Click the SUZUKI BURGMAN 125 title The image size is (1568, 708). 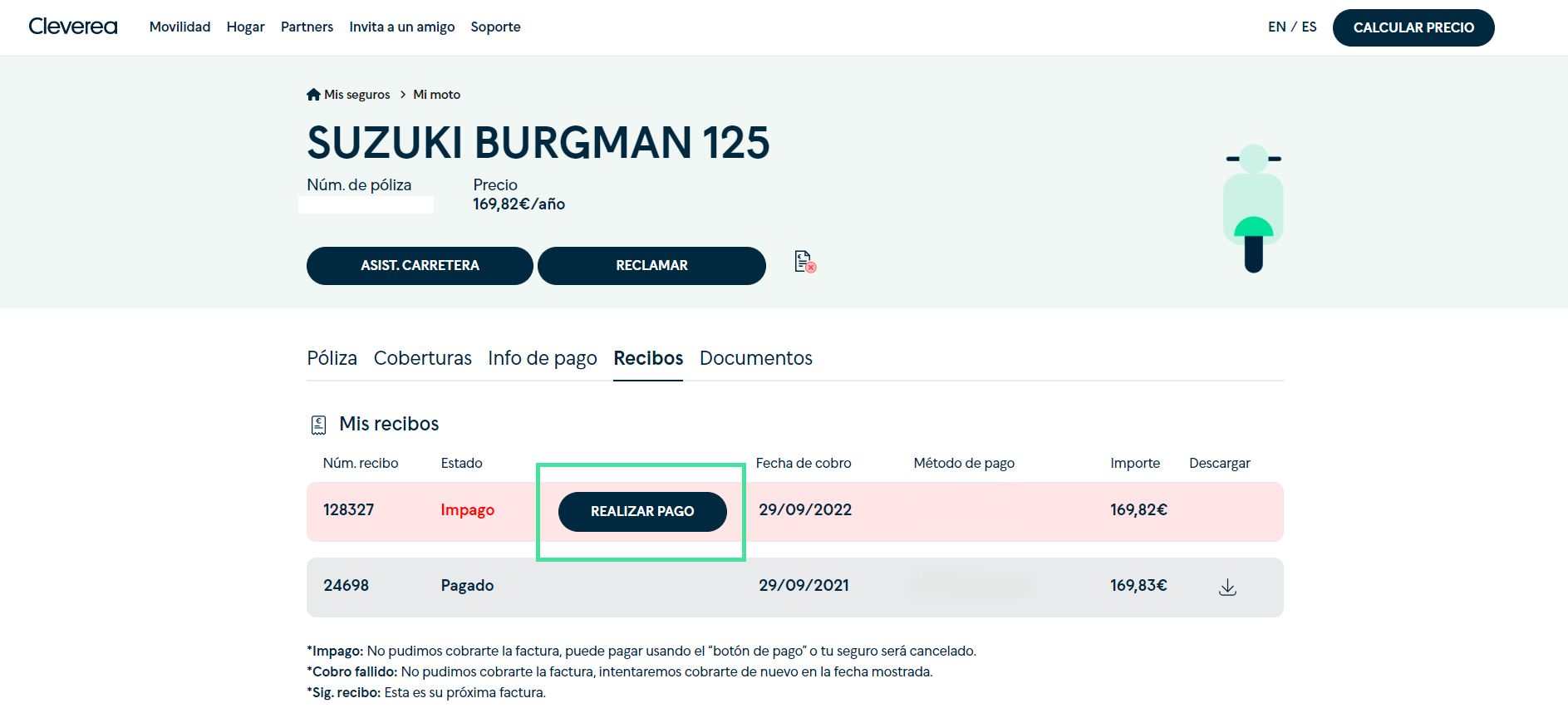point(538,143)
